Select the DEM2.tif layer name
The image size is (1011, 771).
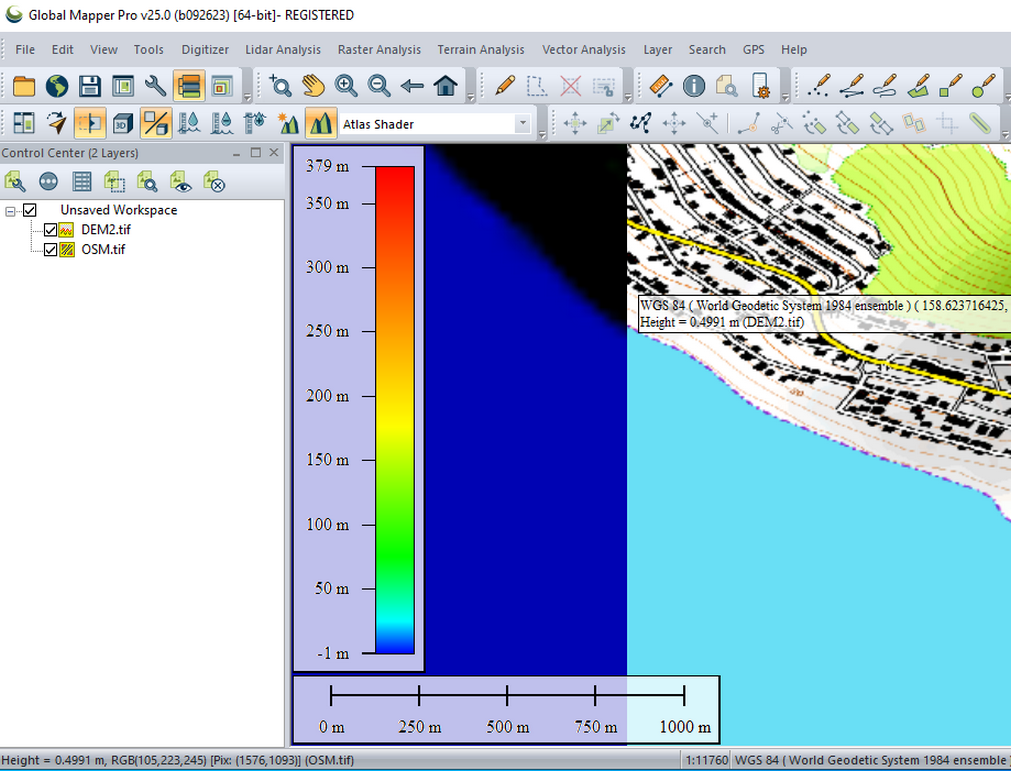[105, 230]
